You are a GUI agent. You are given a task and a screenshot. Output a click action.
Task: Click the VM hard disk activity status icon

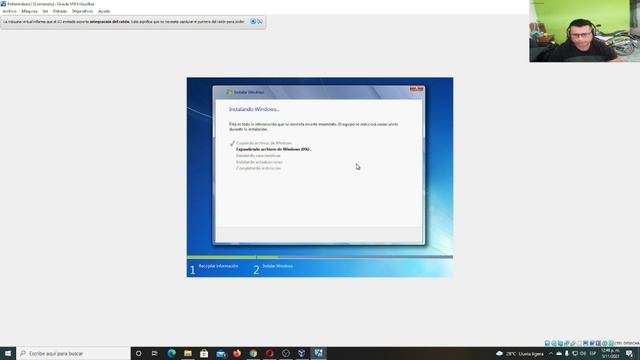coord(547,343)
